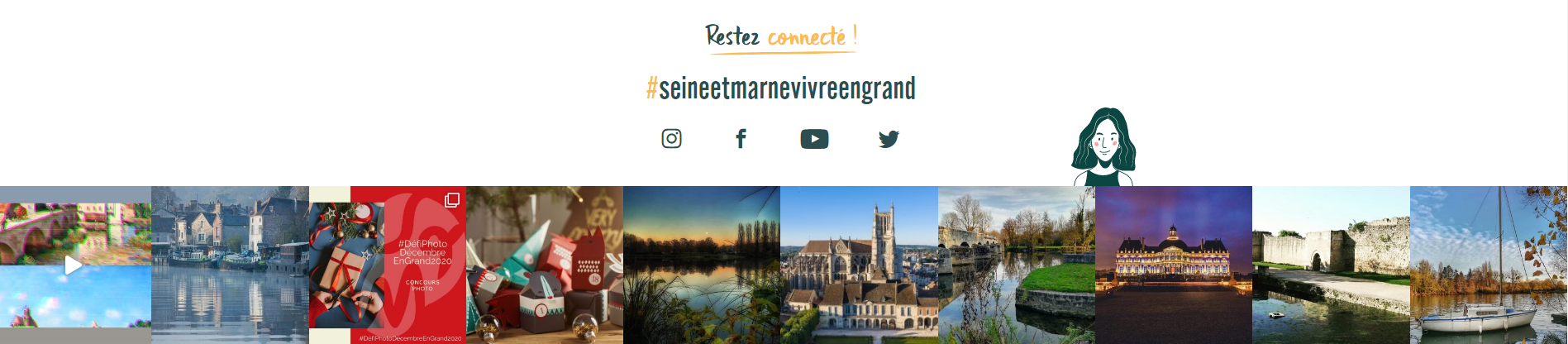Viewport: 1568px width, 344px height.
Task: Click the #seineetmarnevivreengrand hashtag
Action: (781, 88)
